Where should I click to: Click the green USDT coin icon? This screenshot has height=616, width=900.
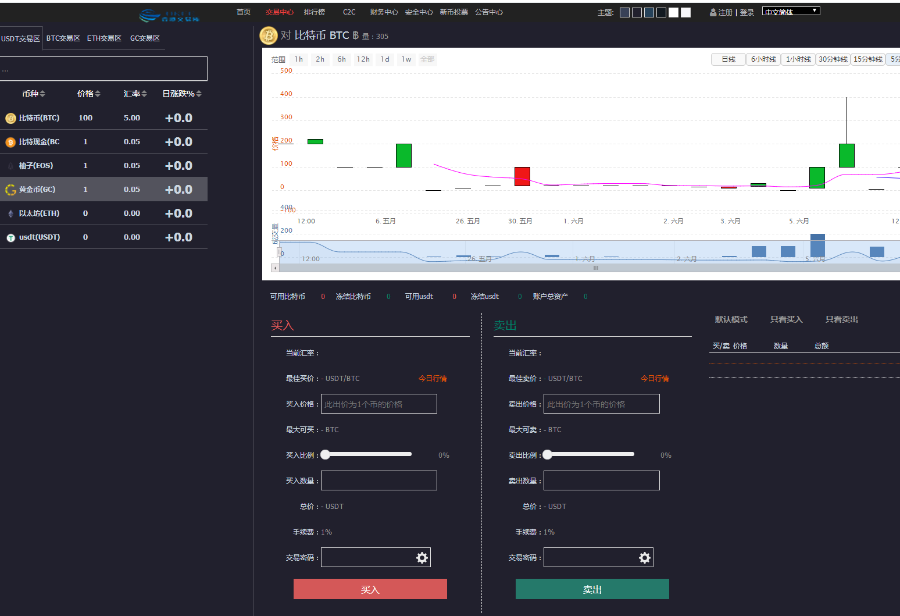10,238
